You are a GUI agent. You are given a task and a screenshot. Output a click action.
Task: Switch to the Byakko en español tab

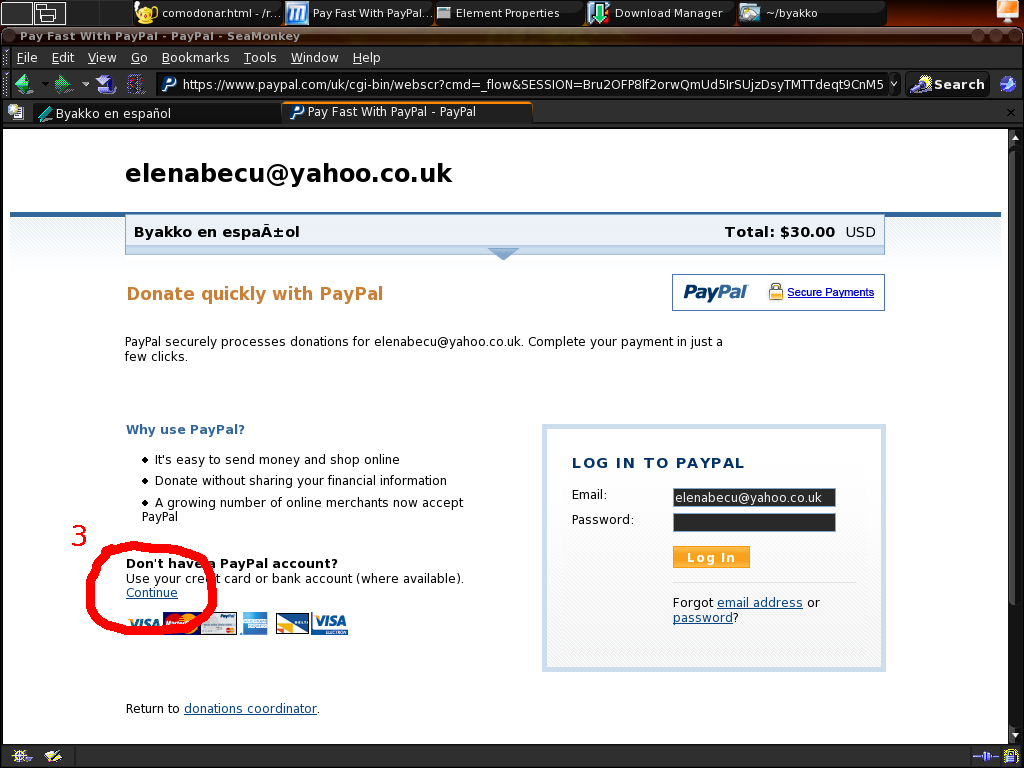[x=157, y=113]
